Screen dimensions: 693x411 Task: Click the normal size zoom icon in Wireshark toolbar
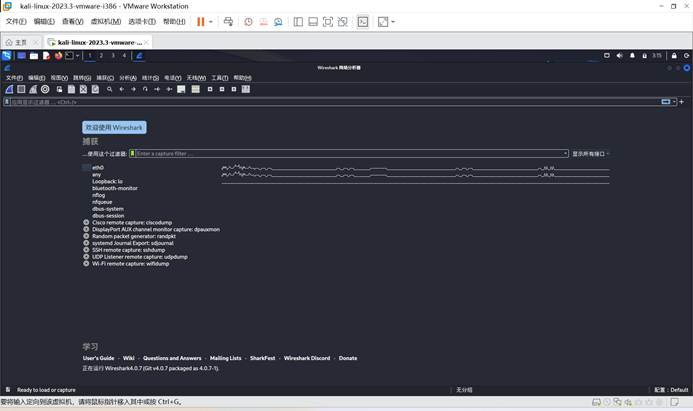[234, 89]
